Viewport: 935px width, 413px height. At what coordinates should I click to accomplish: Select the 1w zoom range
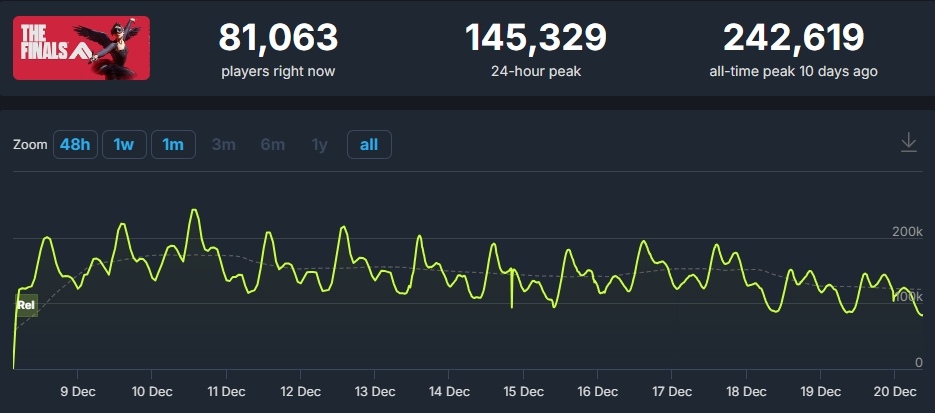[123, 145]
